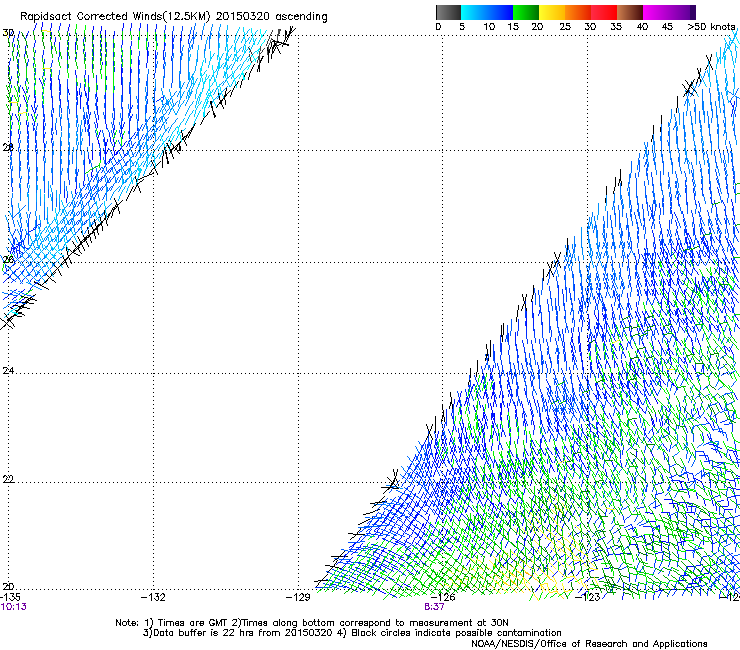
Task: Click the purple 10:13 swath time label
Action: pyautogui.click(x=13, y=607)
